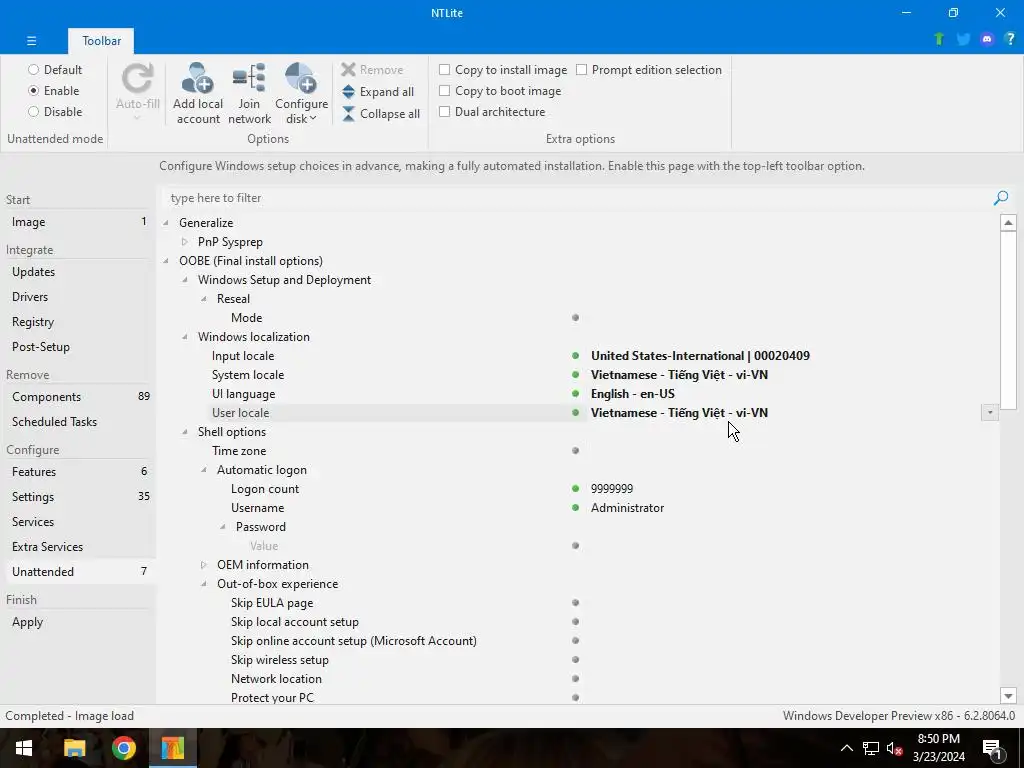Viewport: 1024px width, 768px height.
Task: Show hidden system tray icons
Action: click(846, 748)
